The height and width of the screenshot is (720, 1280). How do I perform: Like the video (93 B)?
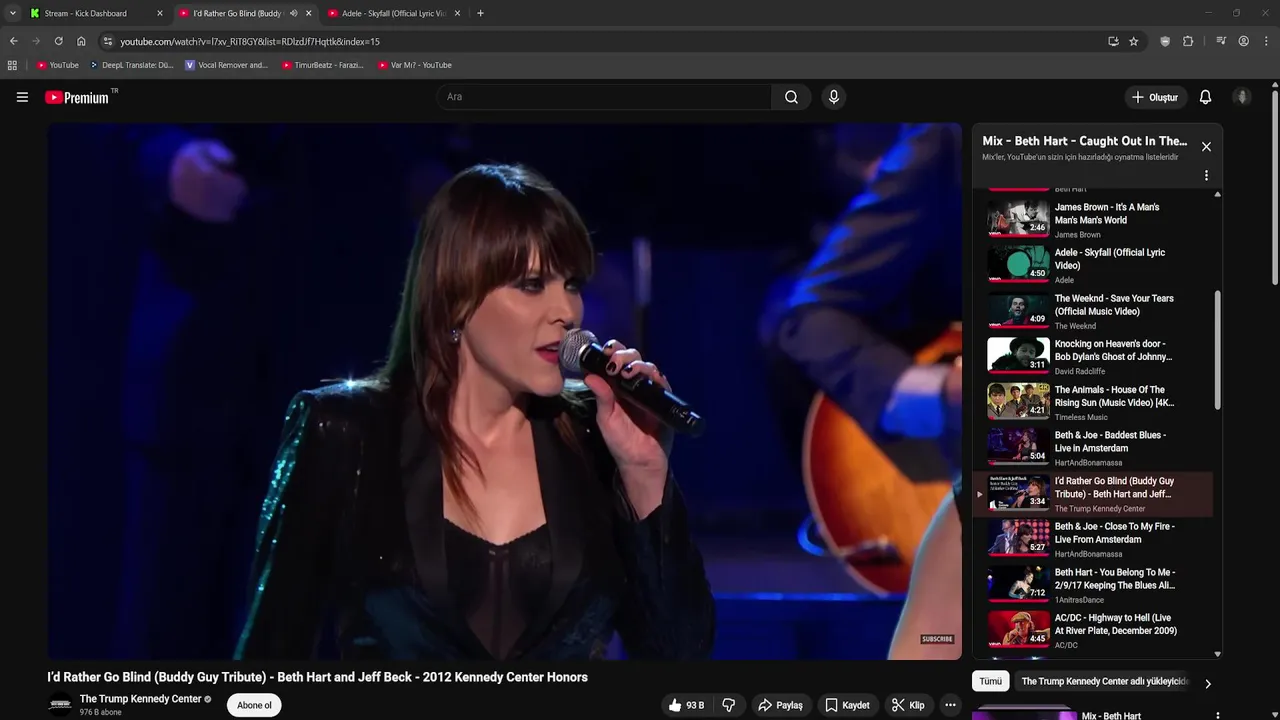[x=686, y=705]
